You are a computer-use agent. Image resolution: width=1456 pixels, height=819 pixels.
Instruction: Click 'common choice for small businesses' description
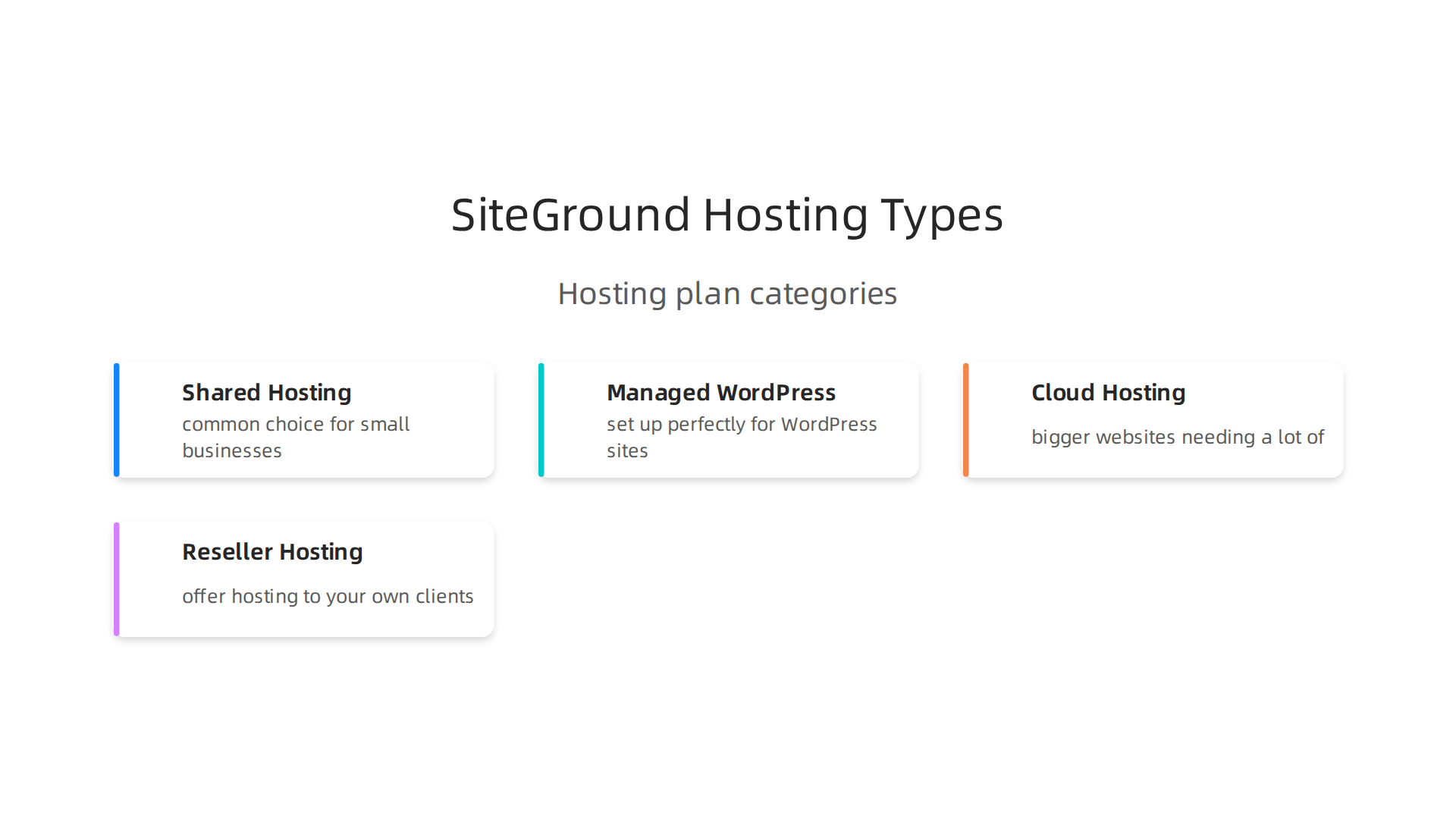pyautogui.click(x=296, y=438)
